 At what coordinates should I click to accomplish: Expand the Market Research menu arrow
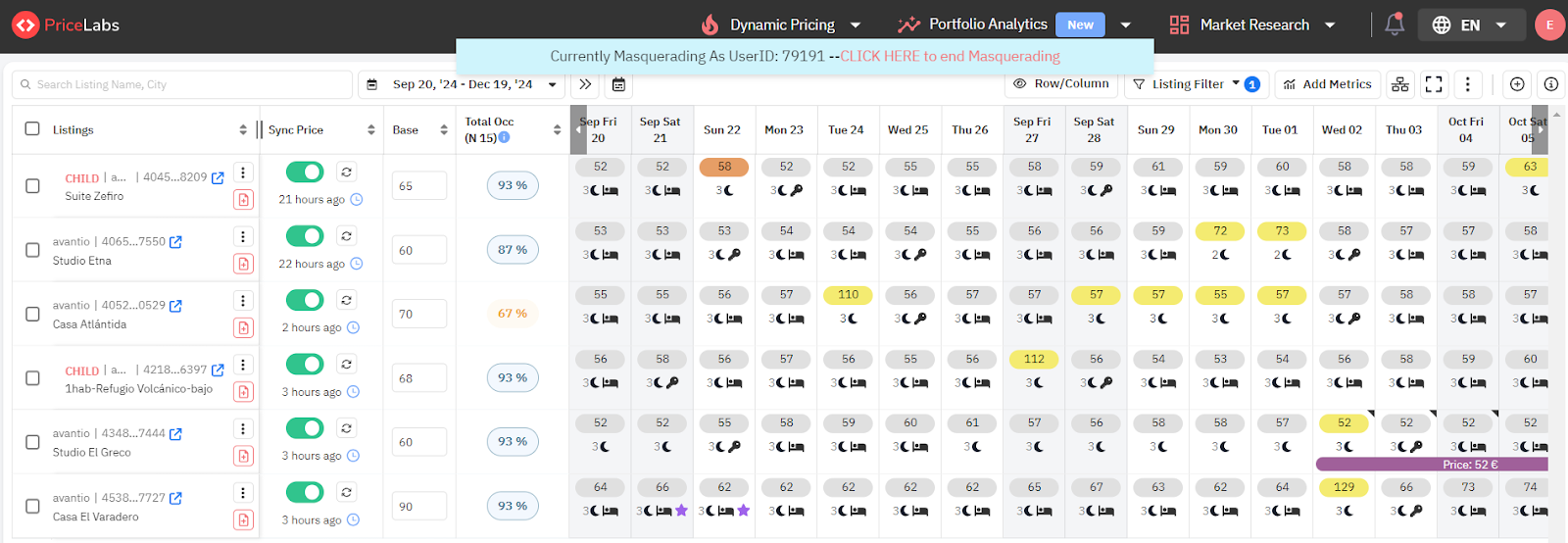tap(1330, 25)
